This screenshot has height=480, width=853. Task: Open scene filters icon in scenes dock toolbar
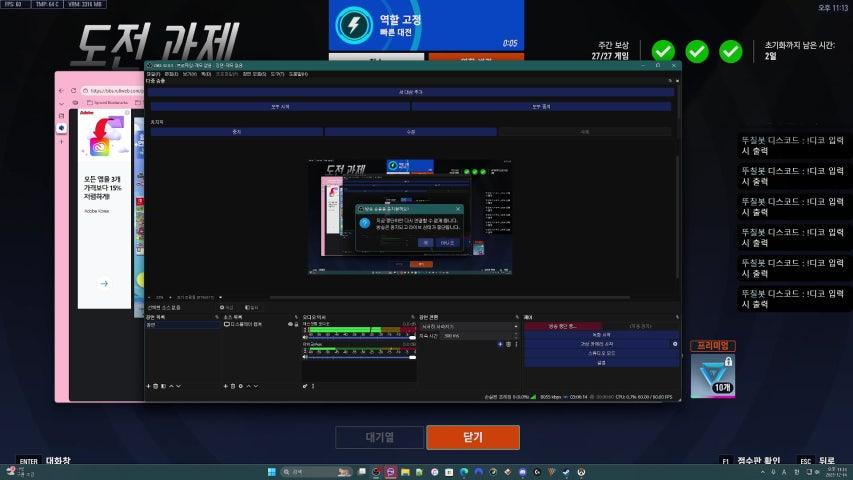163,386
